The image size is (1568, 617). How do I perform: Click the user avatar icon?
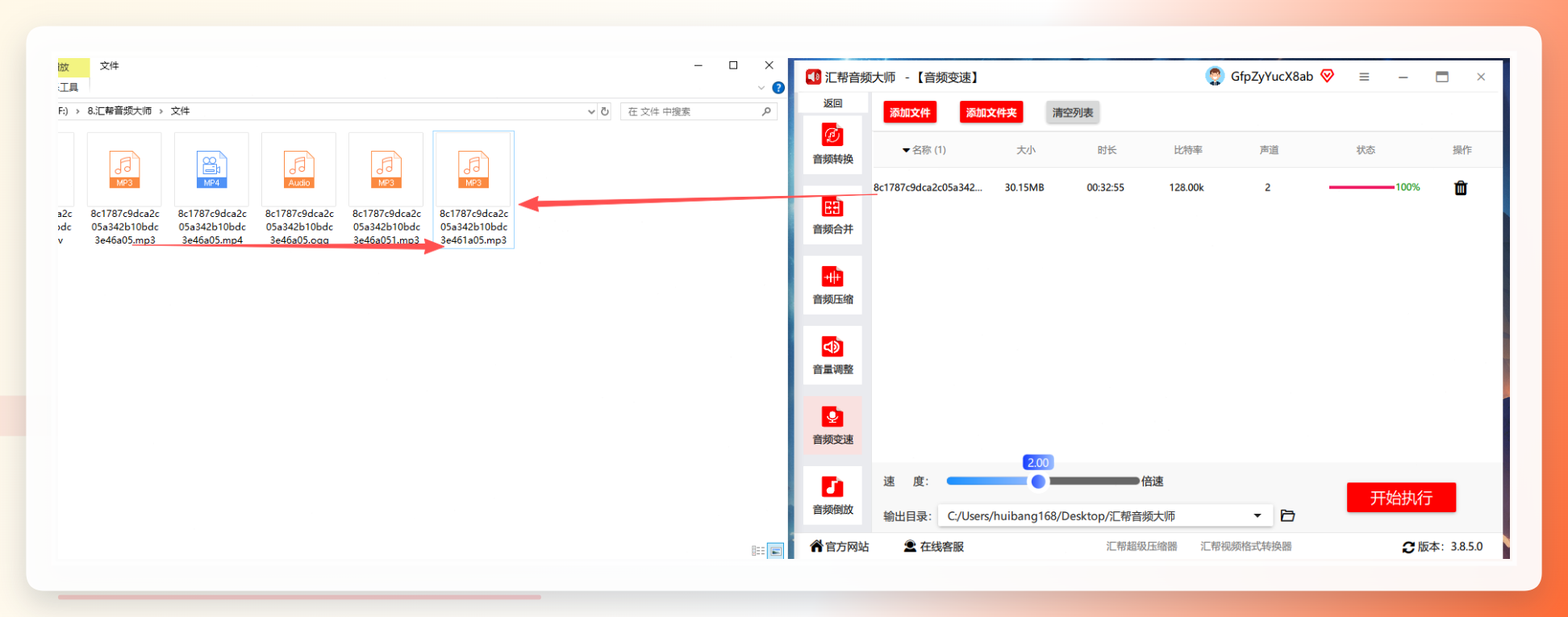[1215, 77]
